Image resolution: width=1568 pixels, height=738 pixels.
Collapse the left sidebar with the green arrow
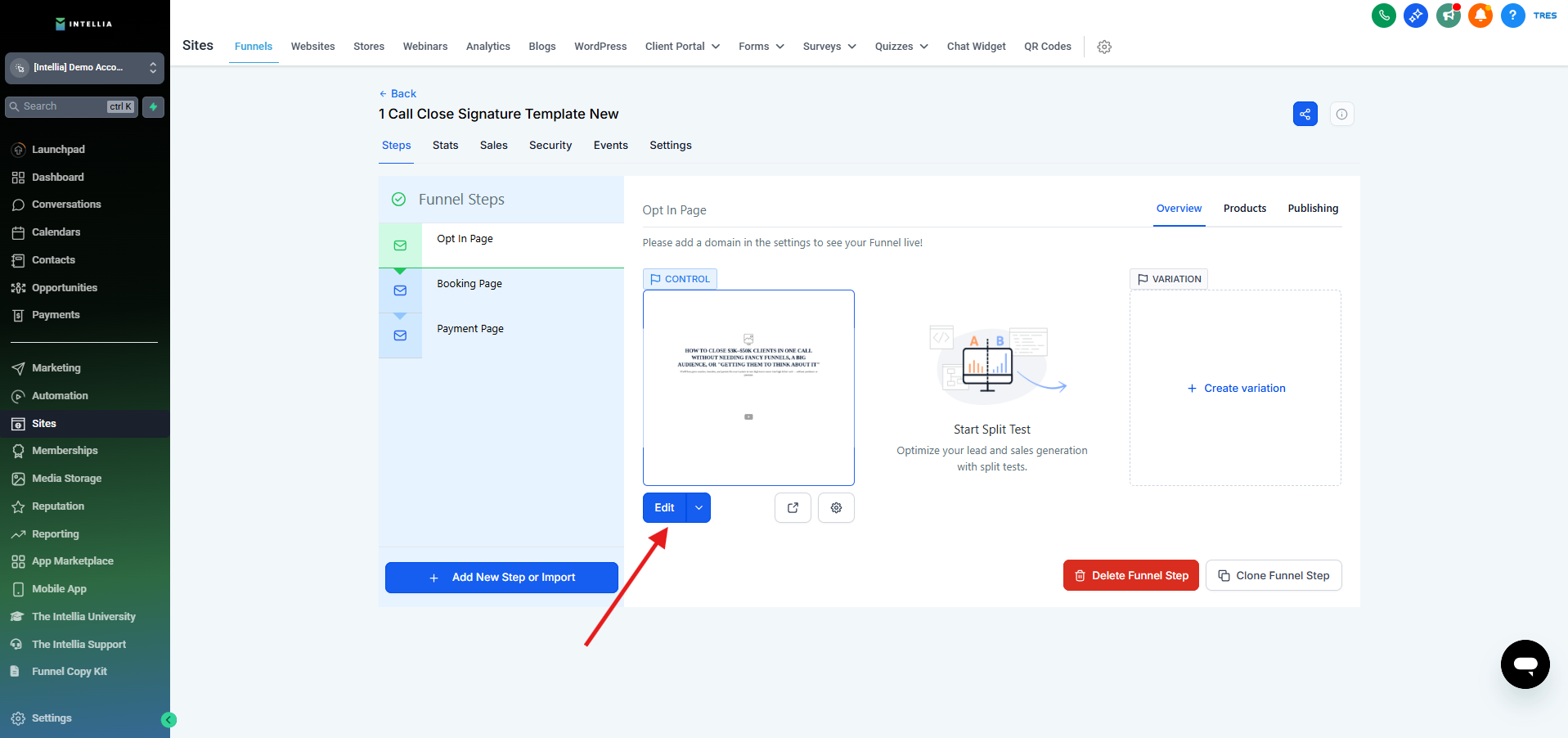(x=169, y=720)
